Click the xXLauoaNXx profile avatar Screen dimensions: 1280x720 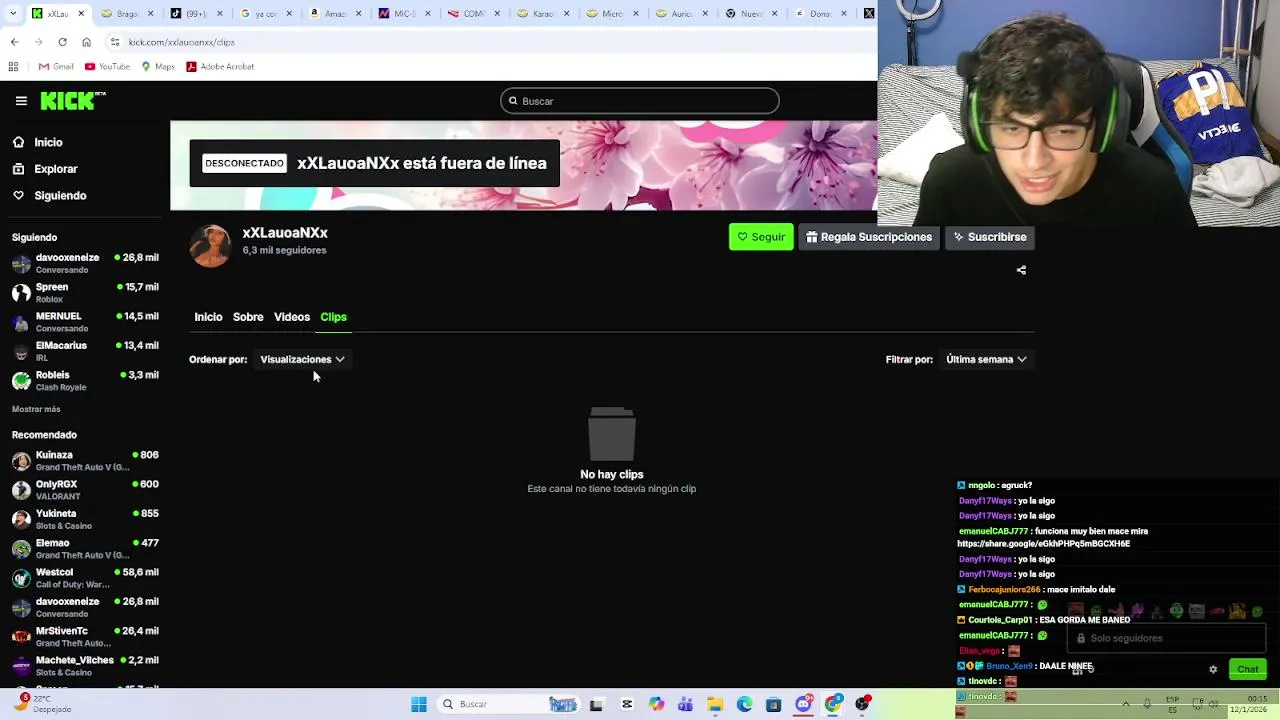pos(210,245)
